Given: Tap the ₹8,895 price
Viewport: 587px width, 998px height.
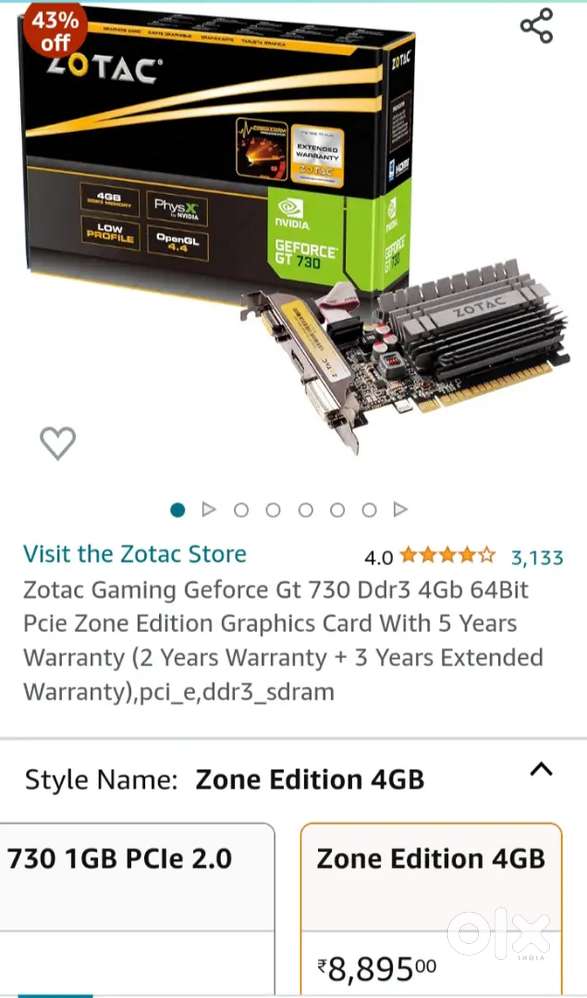Looking at the screenshot, I should (x=377, y=969).
